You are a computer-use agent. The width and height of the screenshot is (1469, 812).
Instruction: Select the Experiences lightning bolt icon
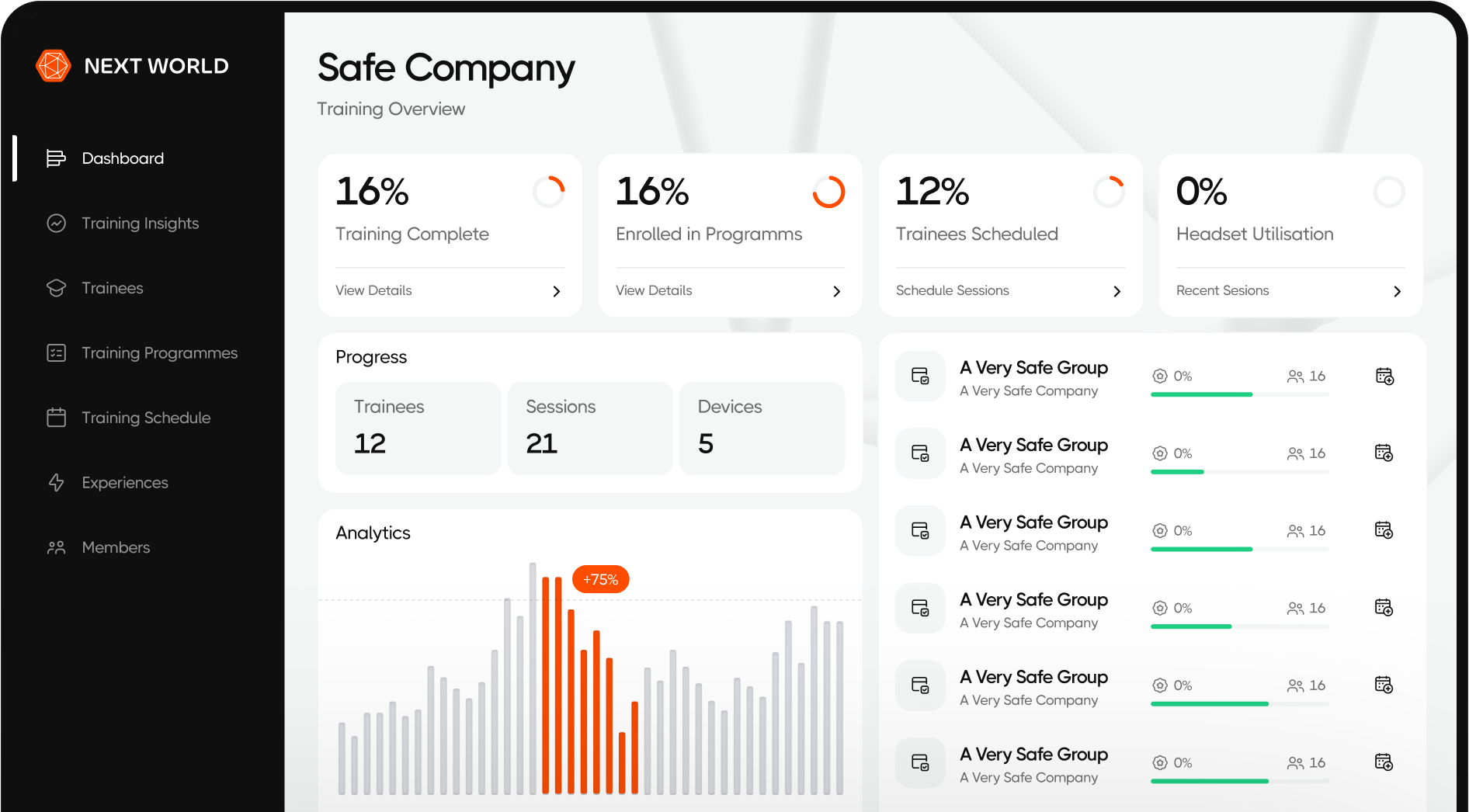point(55,482)
